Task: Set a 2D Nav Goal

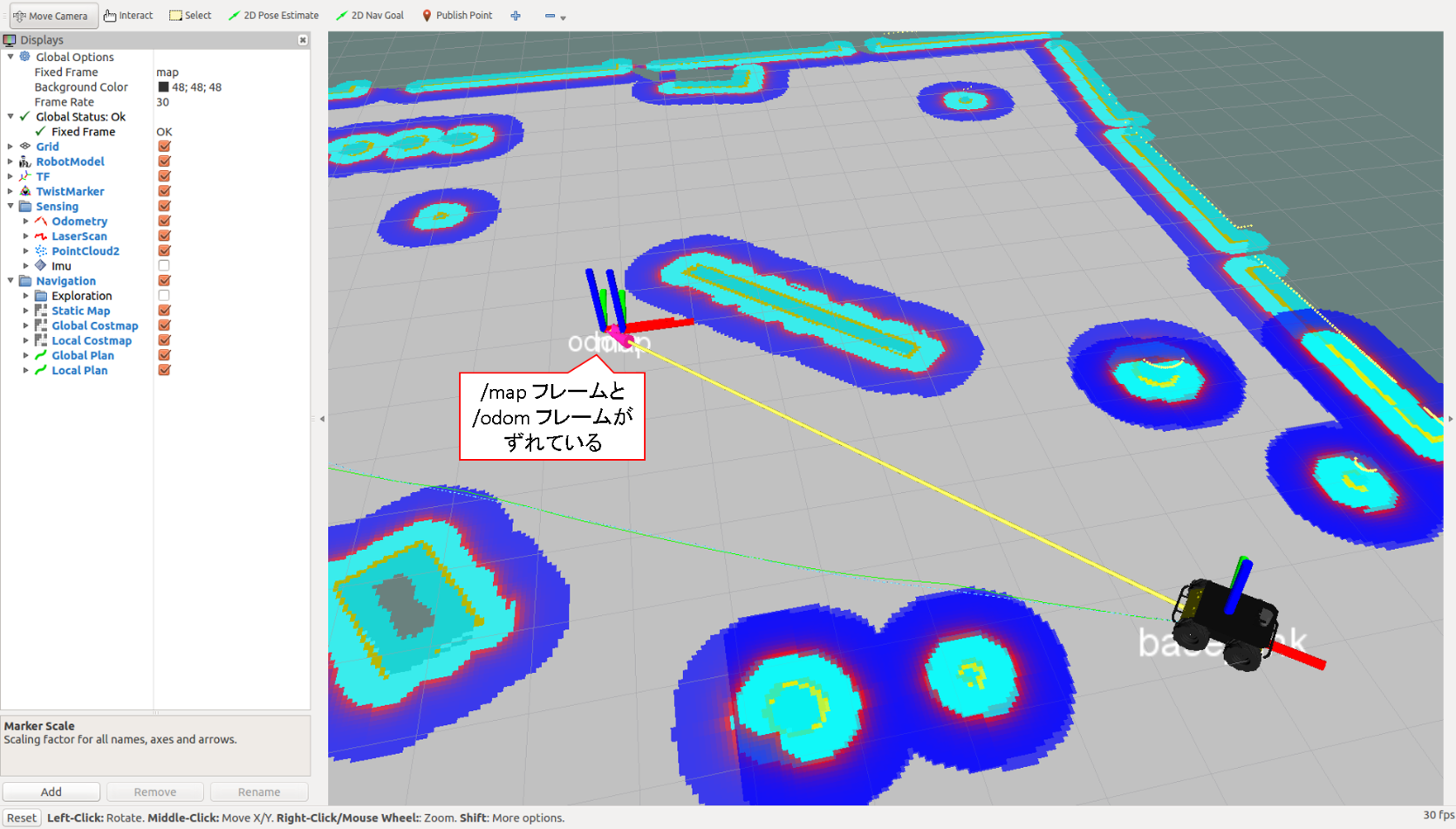Action: [x=369, y=15]
